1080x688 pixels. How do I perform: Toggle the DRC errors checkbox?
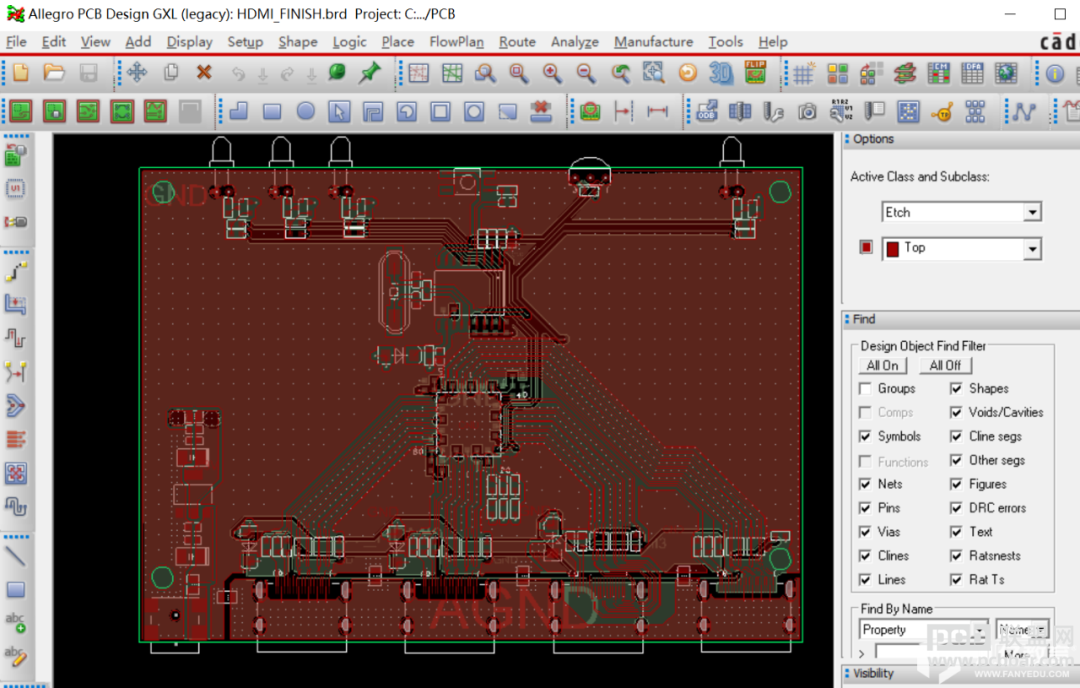click(956, 508)
